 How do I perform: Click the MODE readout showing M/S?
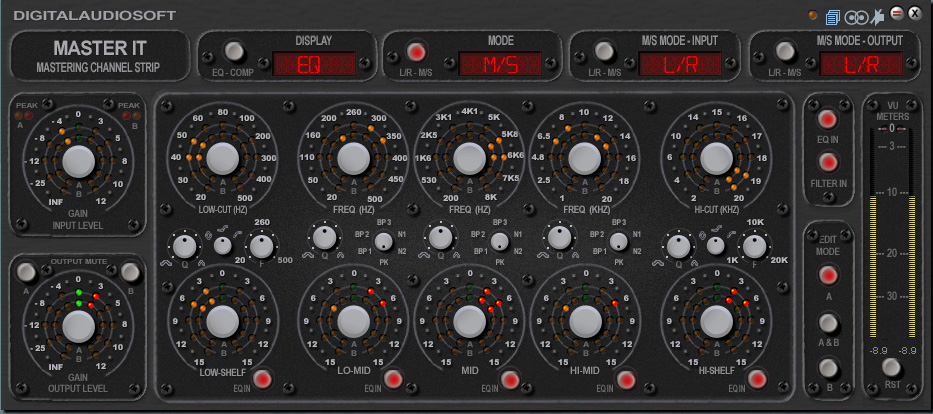coord(500,64)
